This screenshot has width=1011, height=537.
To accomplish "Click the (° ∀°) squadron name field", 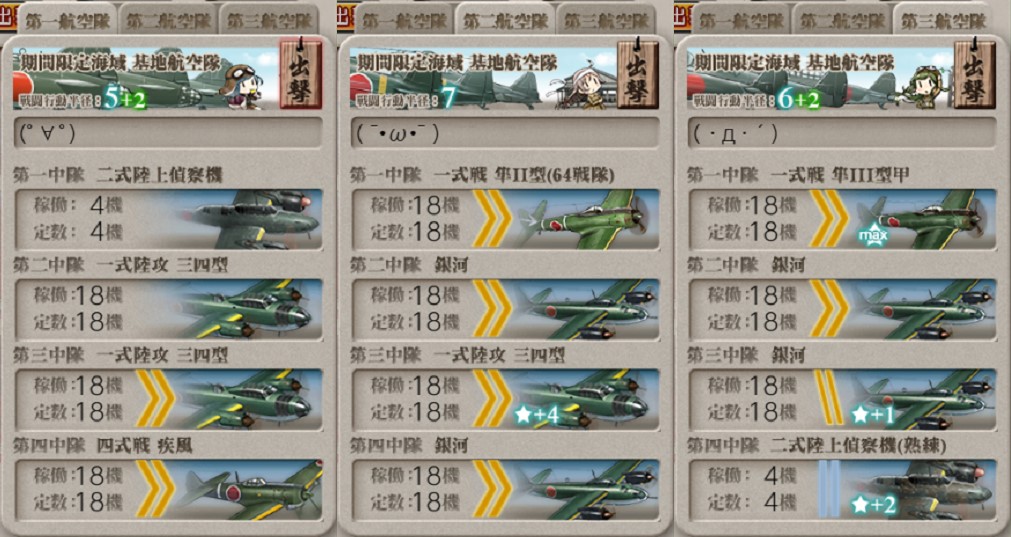I will click(168, 133).
